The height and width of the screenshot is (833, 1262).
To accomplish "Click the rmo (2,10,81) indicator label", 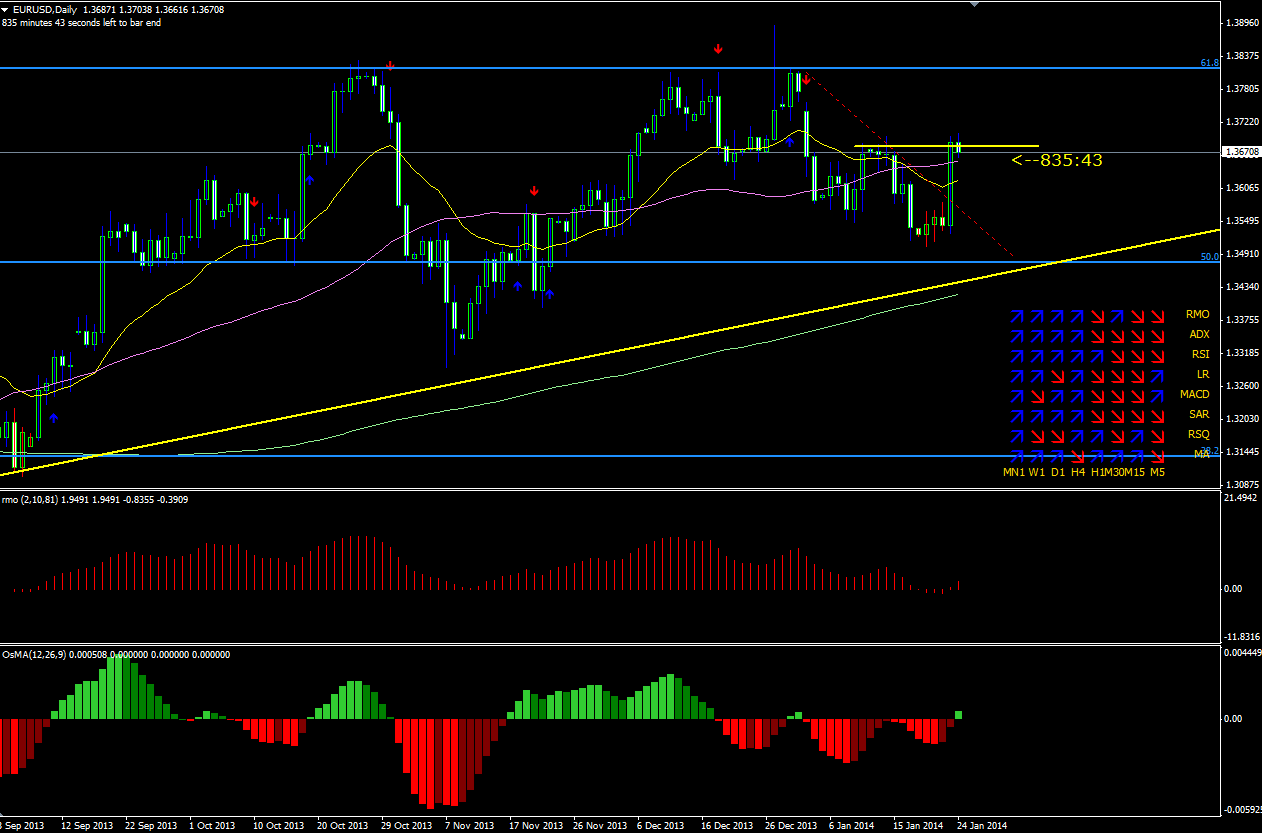I will [x=30, y=499].
